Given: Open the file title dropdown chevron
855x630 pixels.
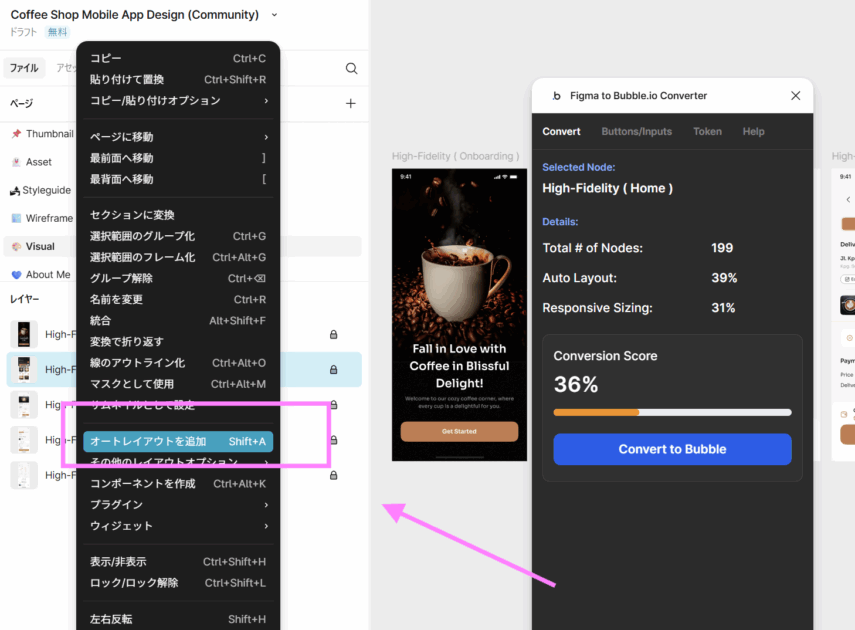Looking at the screenshot, I should tap(274, 15).
